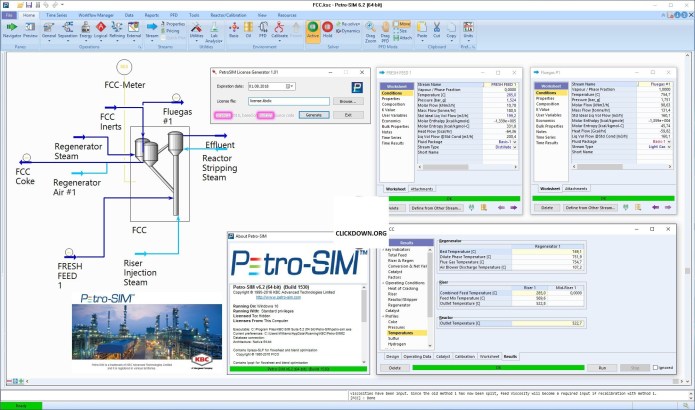Click vertical scrollbar in About Petro-SIM dialog
Image resolution: width=695 pixels, height=410 pixels.
point(364,324)
